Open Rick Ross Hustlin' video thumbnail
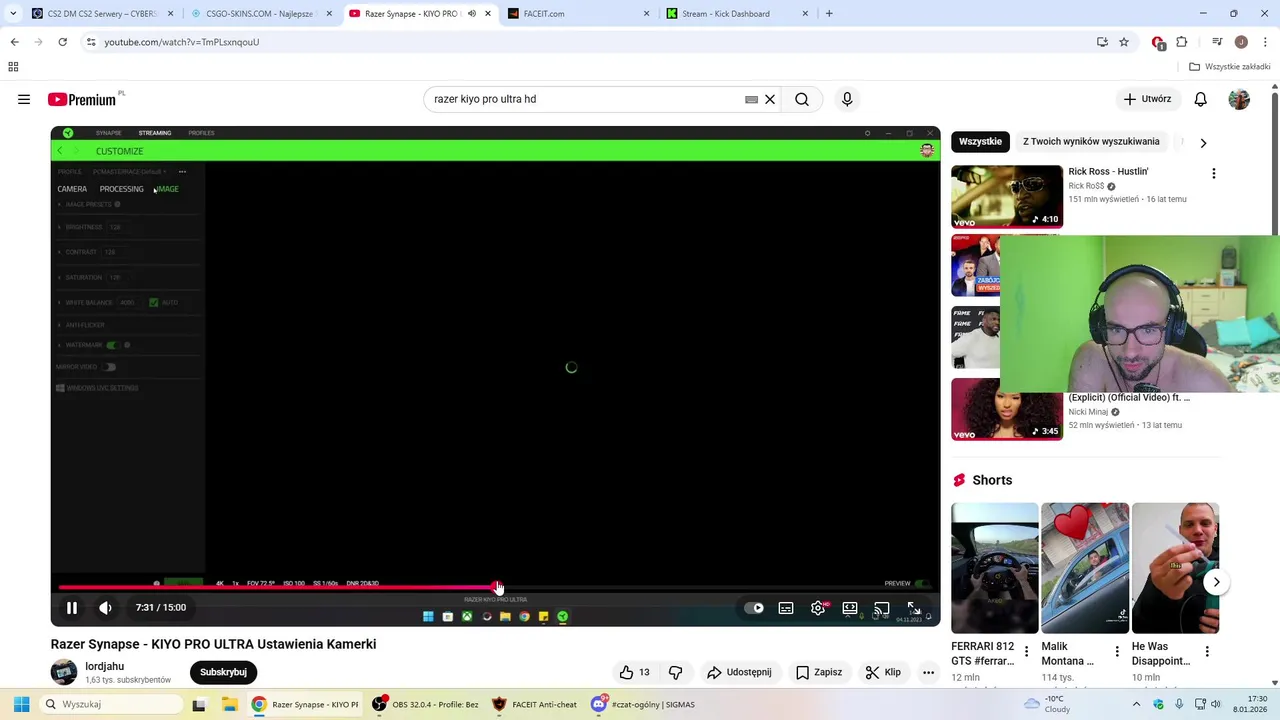Viewport: 1280px width, 720px height. tap(1007, 197)
